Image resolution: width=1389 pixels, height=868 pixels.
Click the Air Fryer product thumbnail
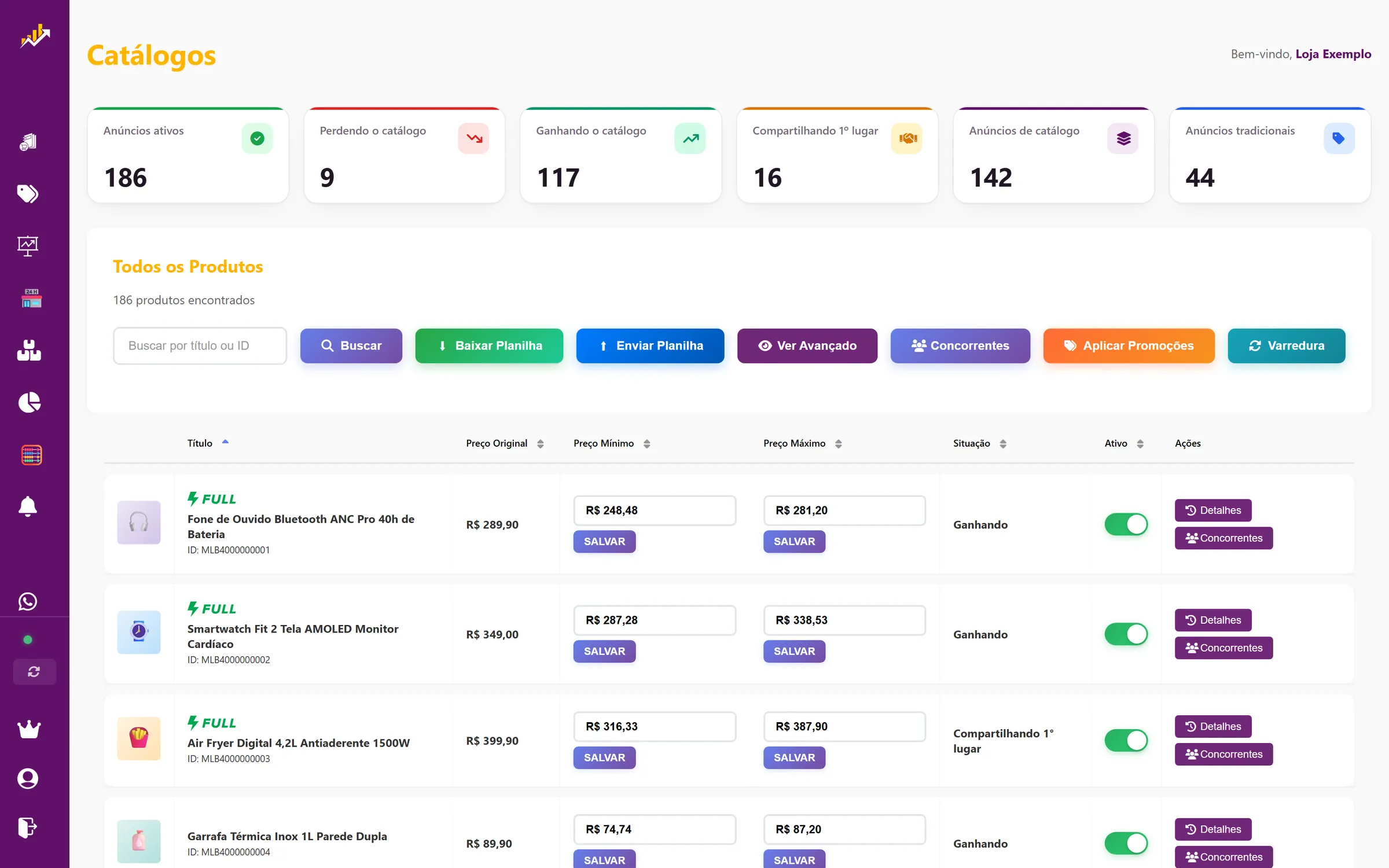pyautogui.click(x=139, y=738)
